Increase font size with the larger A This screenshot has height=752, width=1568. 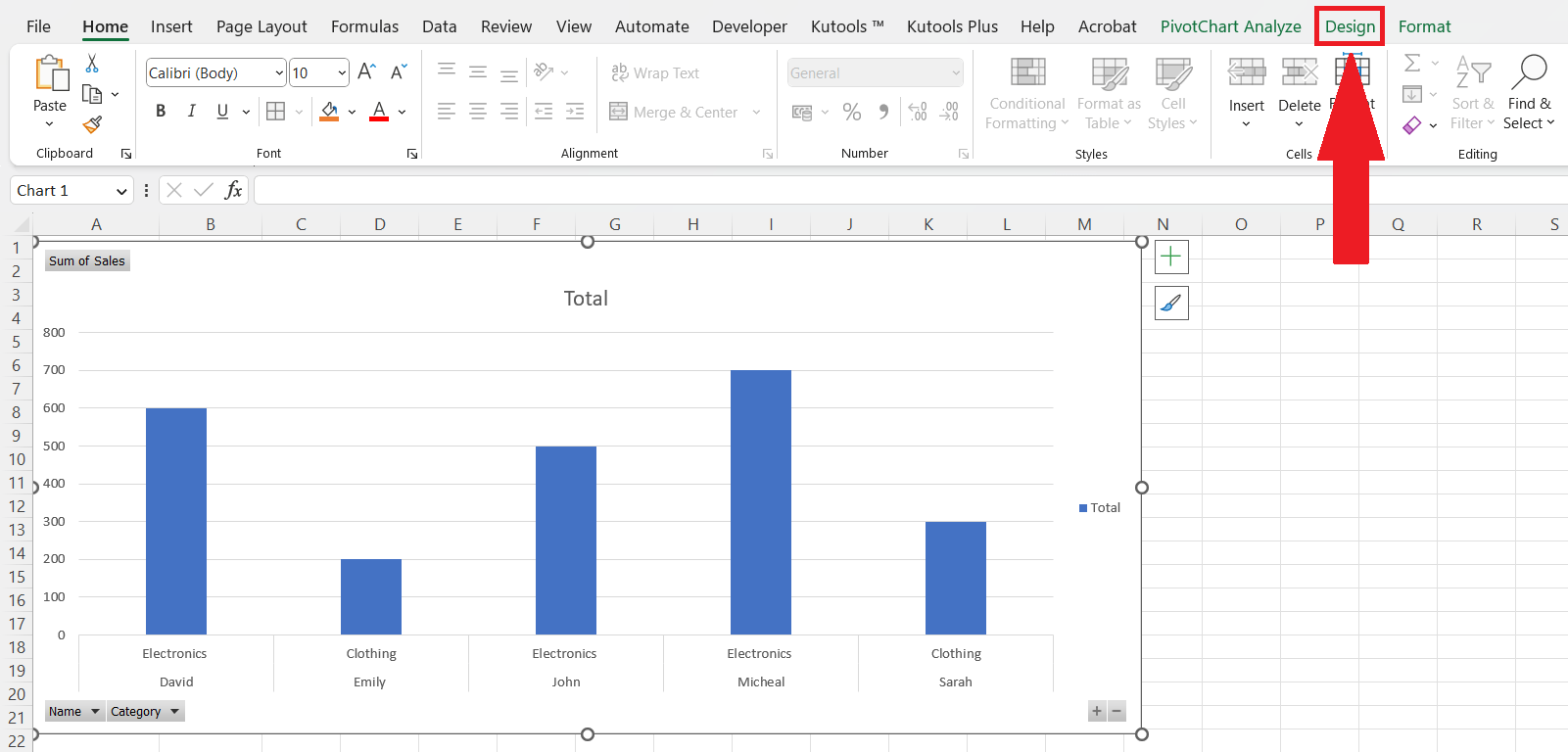click(x=366, y=71)
